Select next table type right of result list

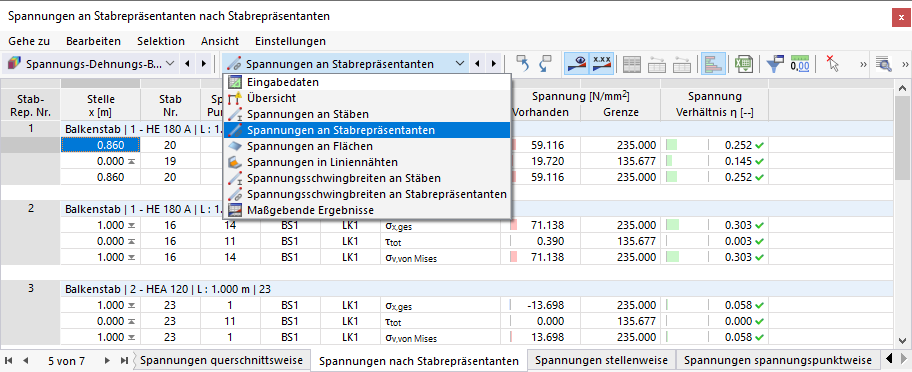pyautogui.click(x=494, y=64)
